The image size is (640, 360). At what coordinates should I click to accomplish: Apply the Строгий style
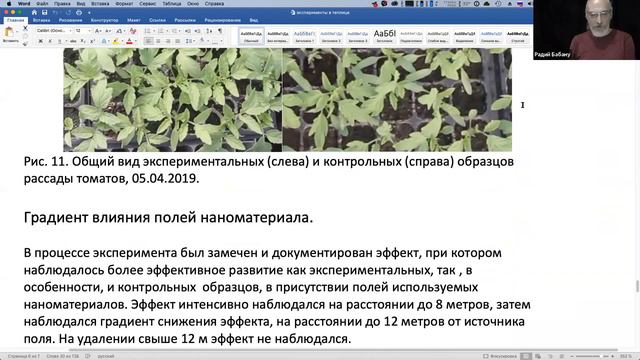coord(518,36)
